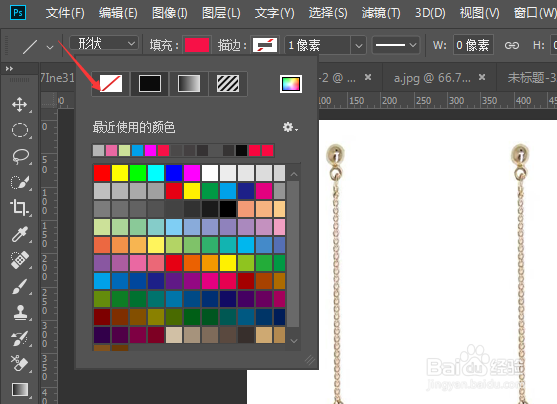Image resolution: width=557 pixels, height=404 pixels.
Task: Choose the Solid Color fill option
Action: 150,84
